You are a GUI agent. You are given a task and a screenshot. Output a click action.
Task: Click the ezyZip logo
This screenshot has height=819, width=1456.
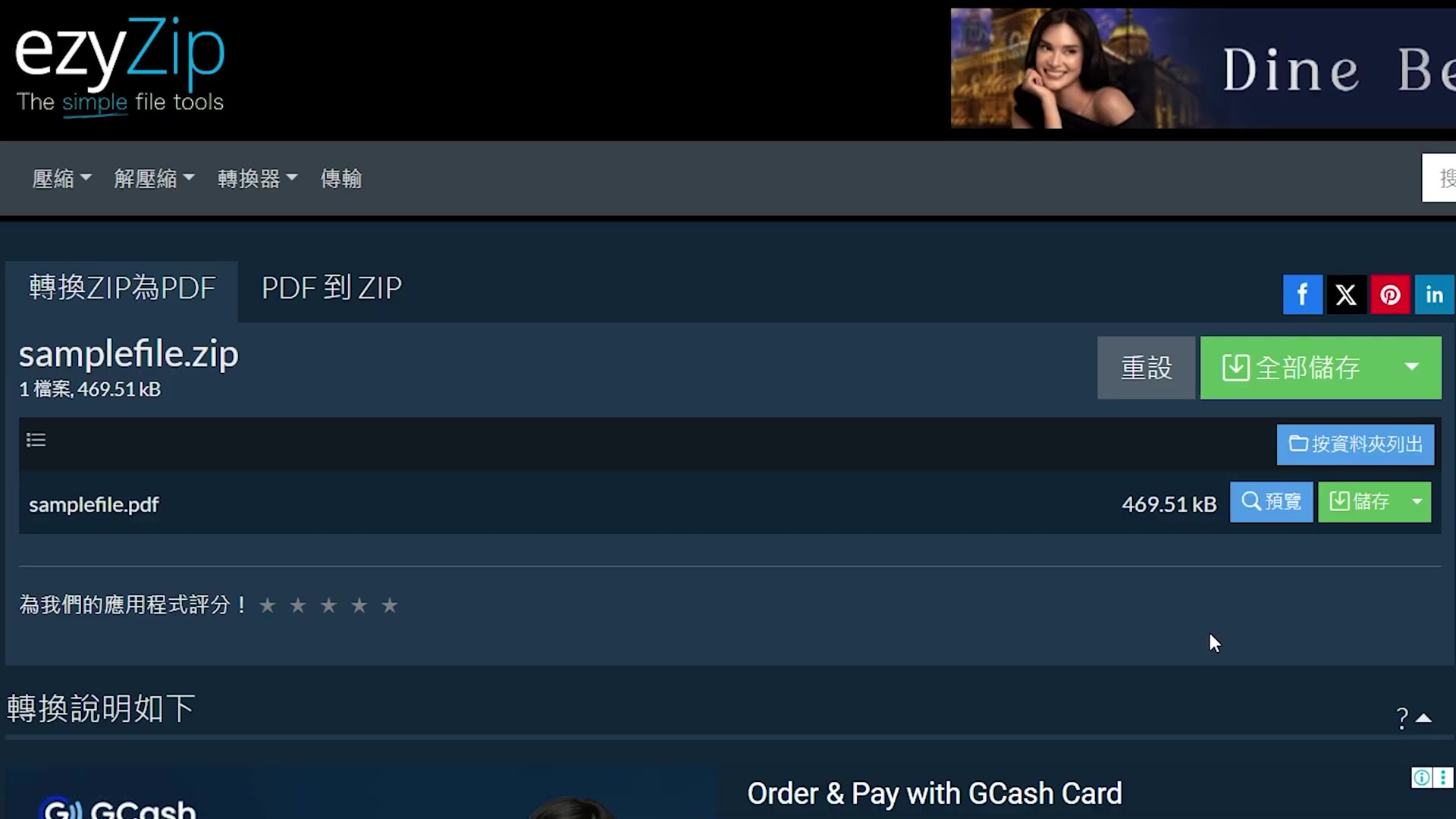point(120,67)
